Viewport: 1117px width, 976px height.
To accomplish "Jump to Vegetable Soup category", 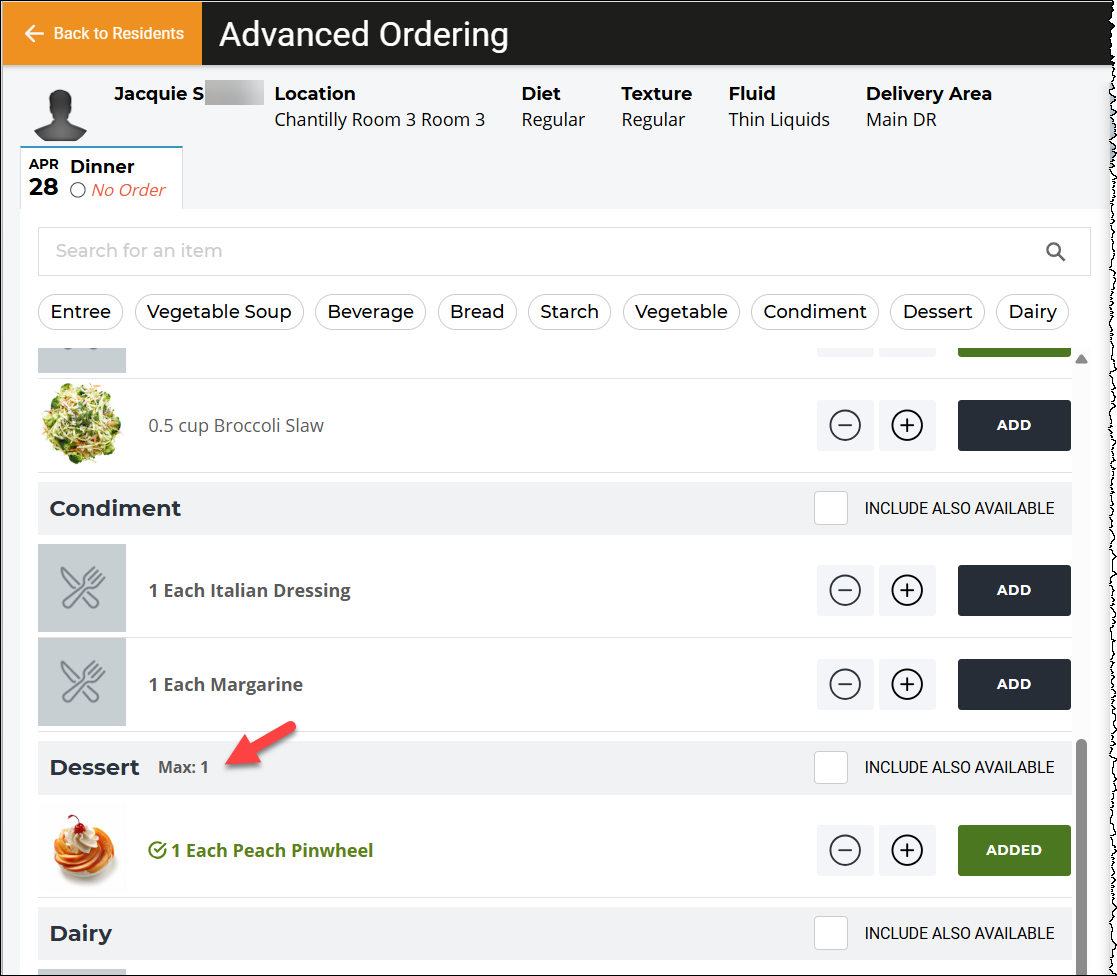I will 219,312.
